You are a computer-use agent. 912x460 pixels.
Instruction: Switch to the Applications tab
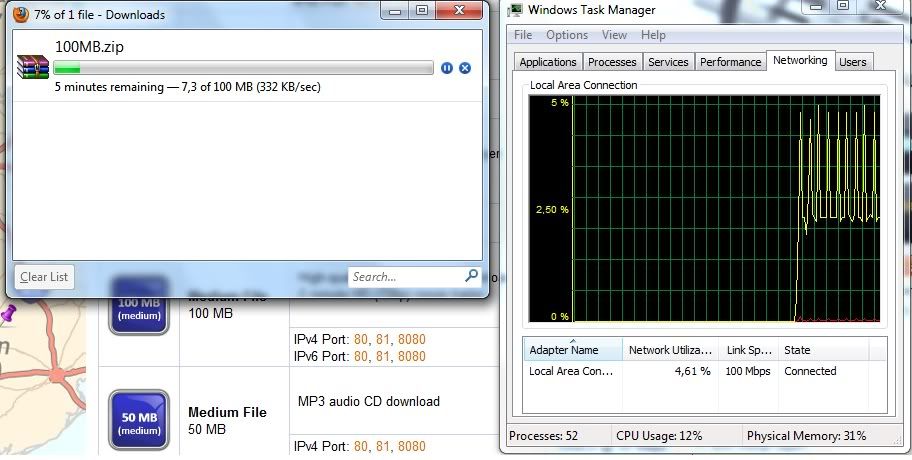click(548, 62)
